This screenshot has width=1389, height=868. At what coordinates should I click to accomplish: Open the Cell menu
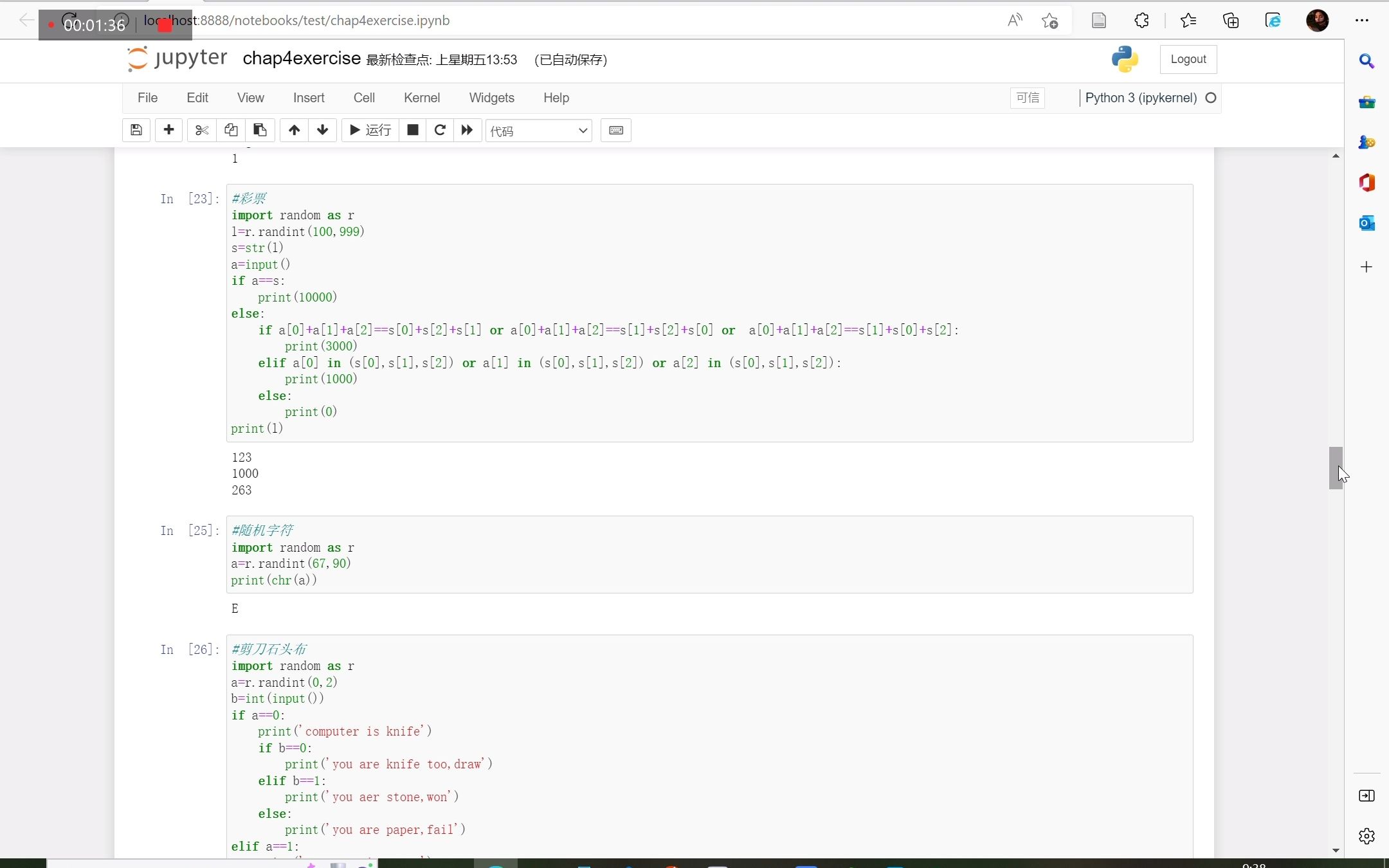[363, 98]
